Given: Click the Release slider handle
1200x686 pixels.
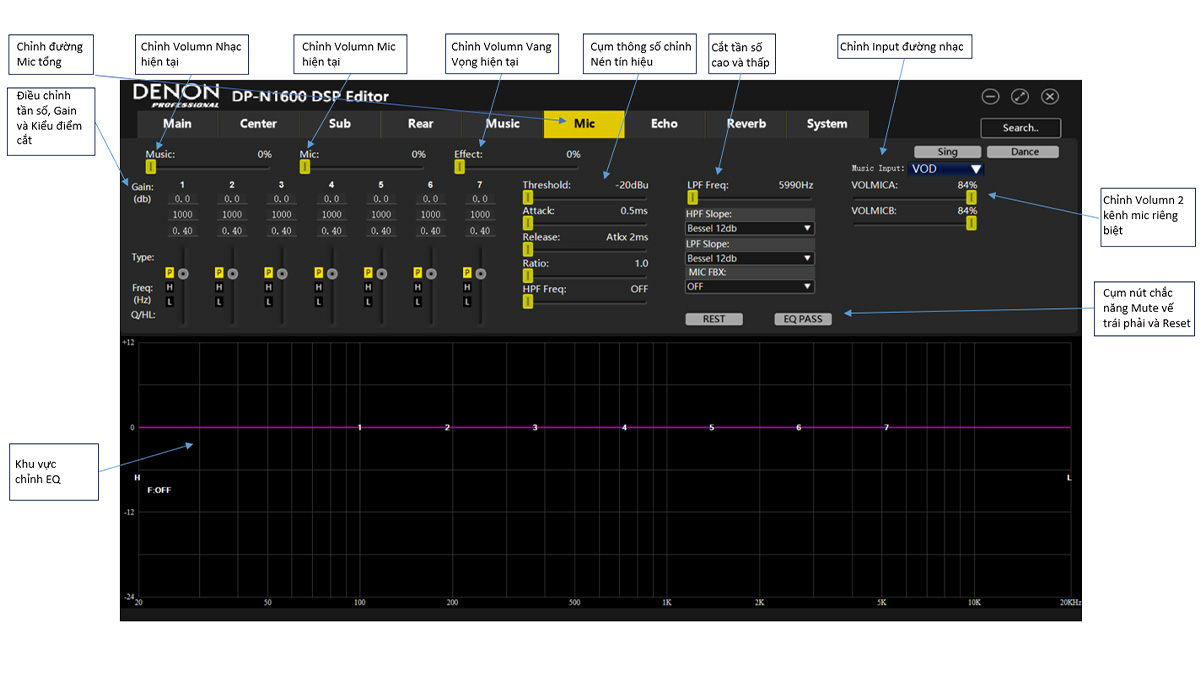Looking at the screenshot, I should [527, 249].
